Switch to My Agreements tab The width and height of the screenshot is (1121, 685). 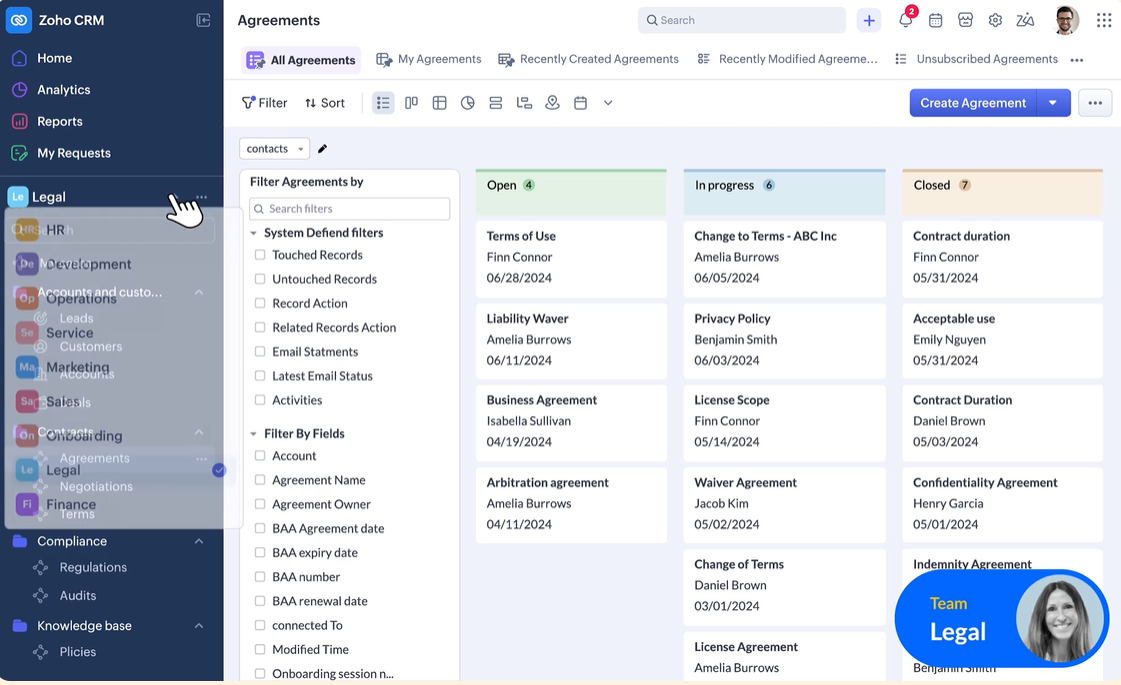point(429,59)
